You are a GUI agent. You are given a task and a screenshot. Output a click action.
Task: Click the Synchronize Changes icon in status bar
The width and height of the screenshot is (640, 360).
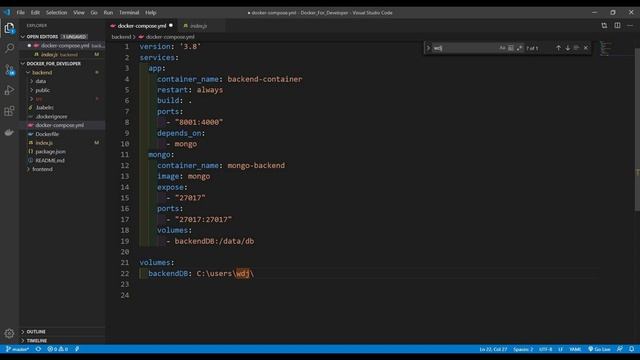click(x=38, y=349)
